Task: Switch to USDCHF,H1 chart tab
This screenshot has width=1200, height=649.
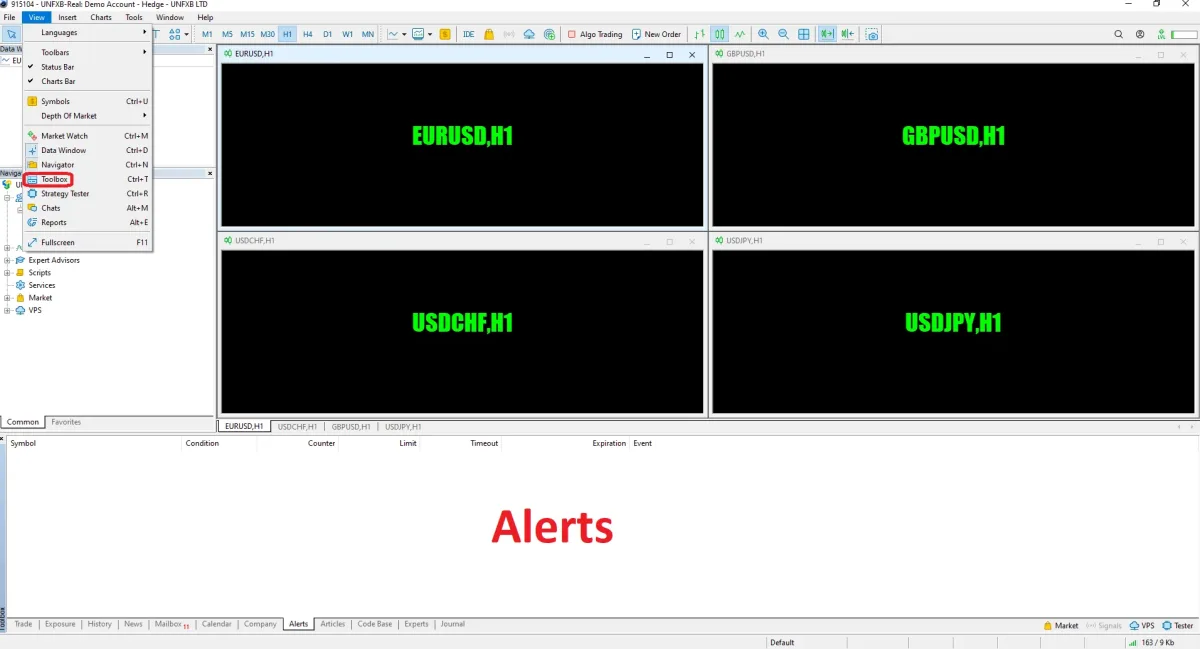Action: pos(297,426)
